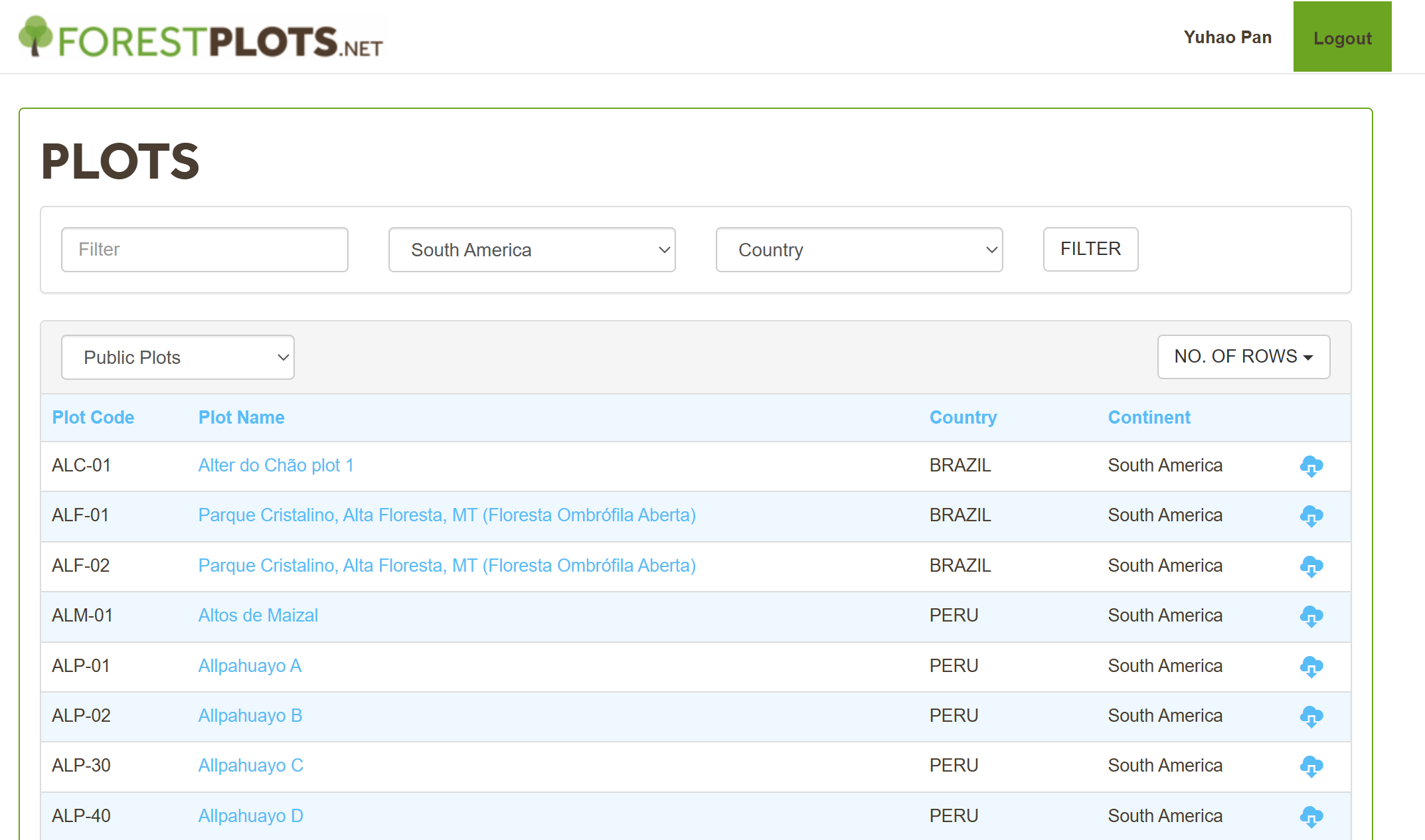The image size is (1425, 840).
Task: Click South America in the ALC-01 row
Action: 1165,465
